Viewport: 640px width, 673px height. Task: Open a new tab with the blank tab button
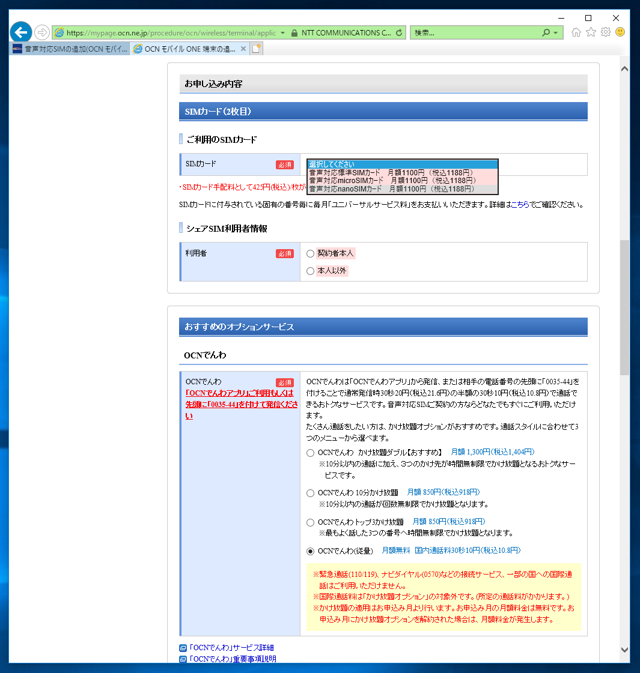pos(256,49)
